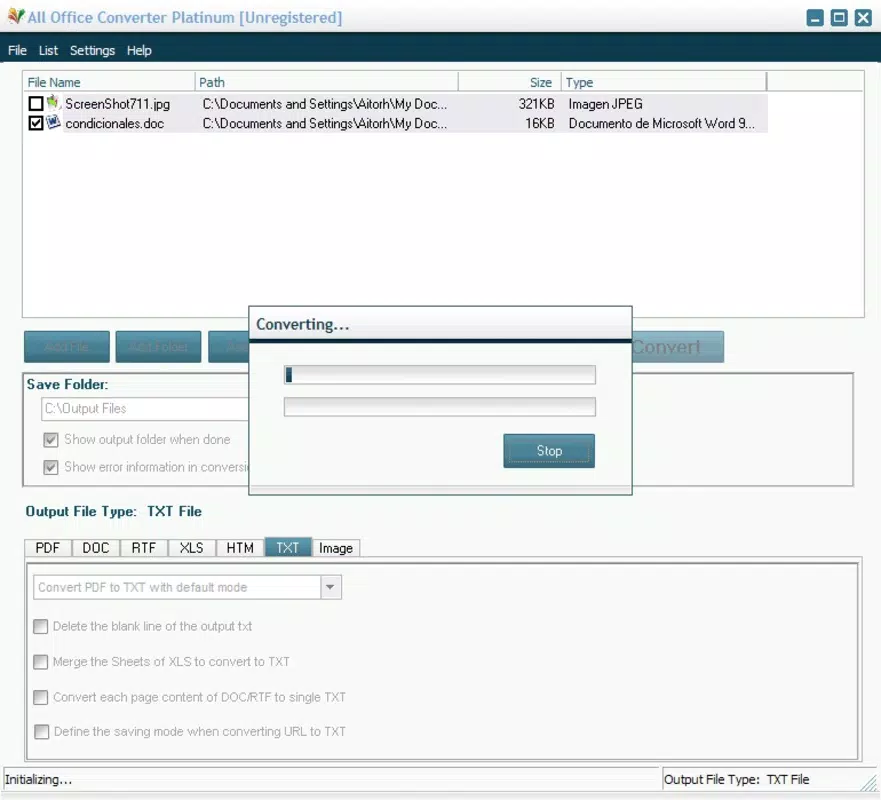The width and height of the screenshot is (881, 800).
Task: Switch to the XLS output tab
Action: coord(192,548)
